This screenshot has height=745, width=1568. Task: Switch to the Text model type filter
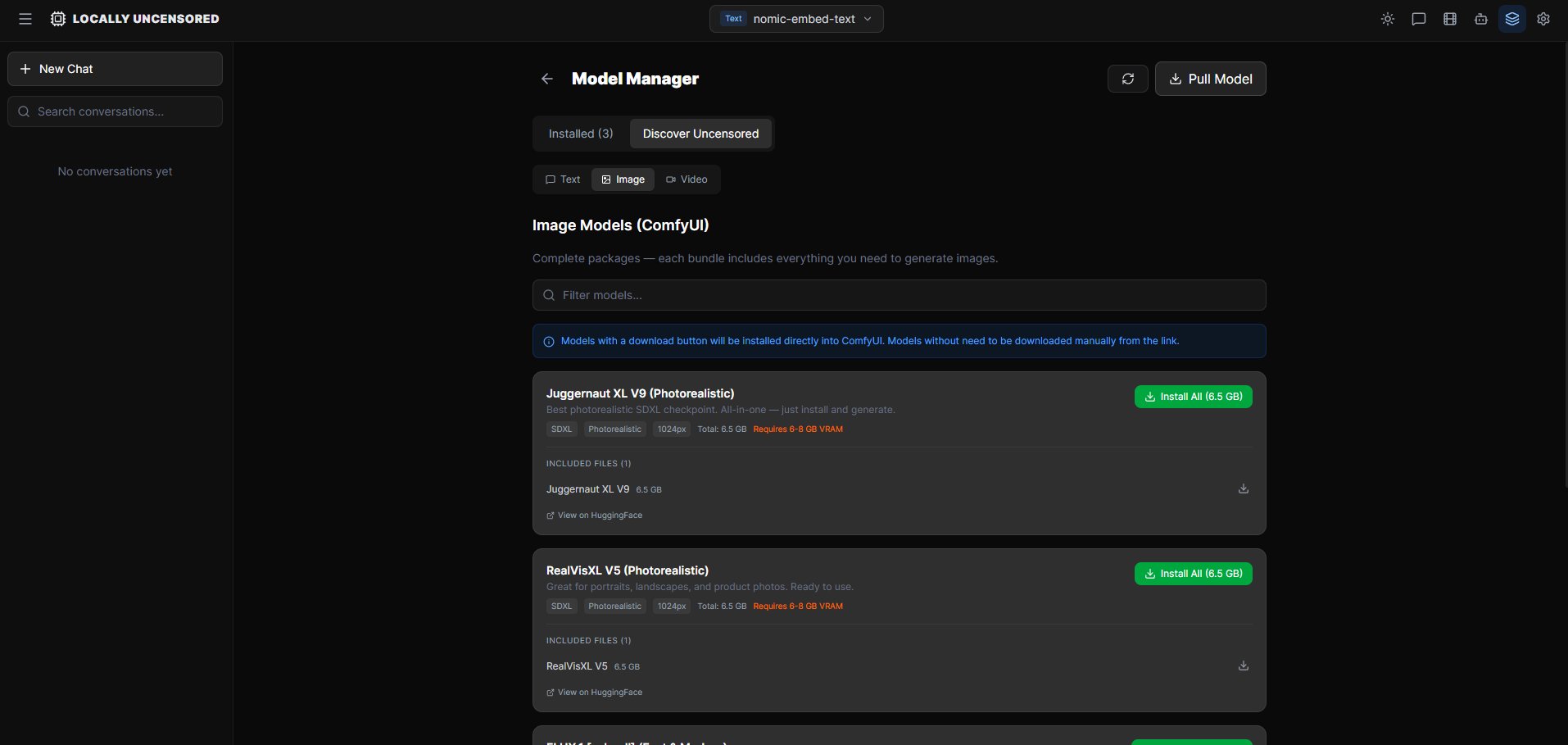(x=562, y=179)
